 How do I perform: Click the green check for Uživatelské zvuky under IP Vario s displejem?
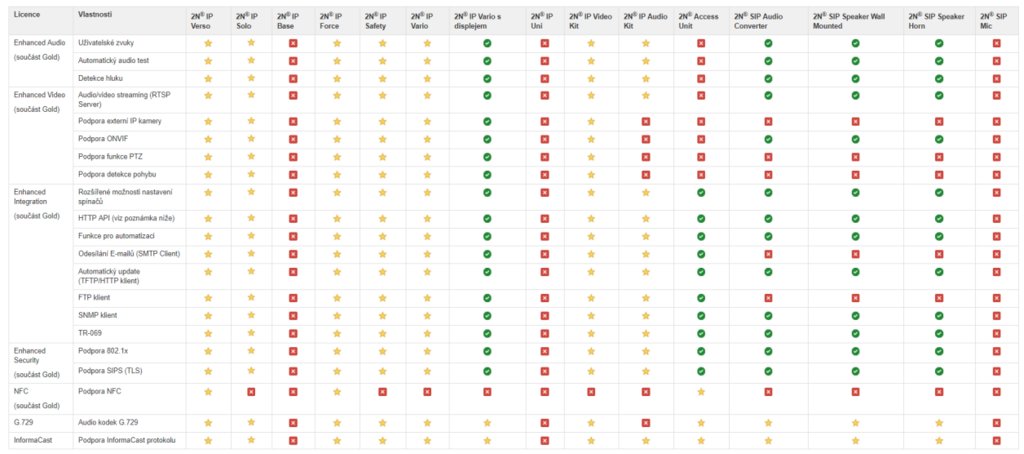pyautogui.click(x=487, y=44)
